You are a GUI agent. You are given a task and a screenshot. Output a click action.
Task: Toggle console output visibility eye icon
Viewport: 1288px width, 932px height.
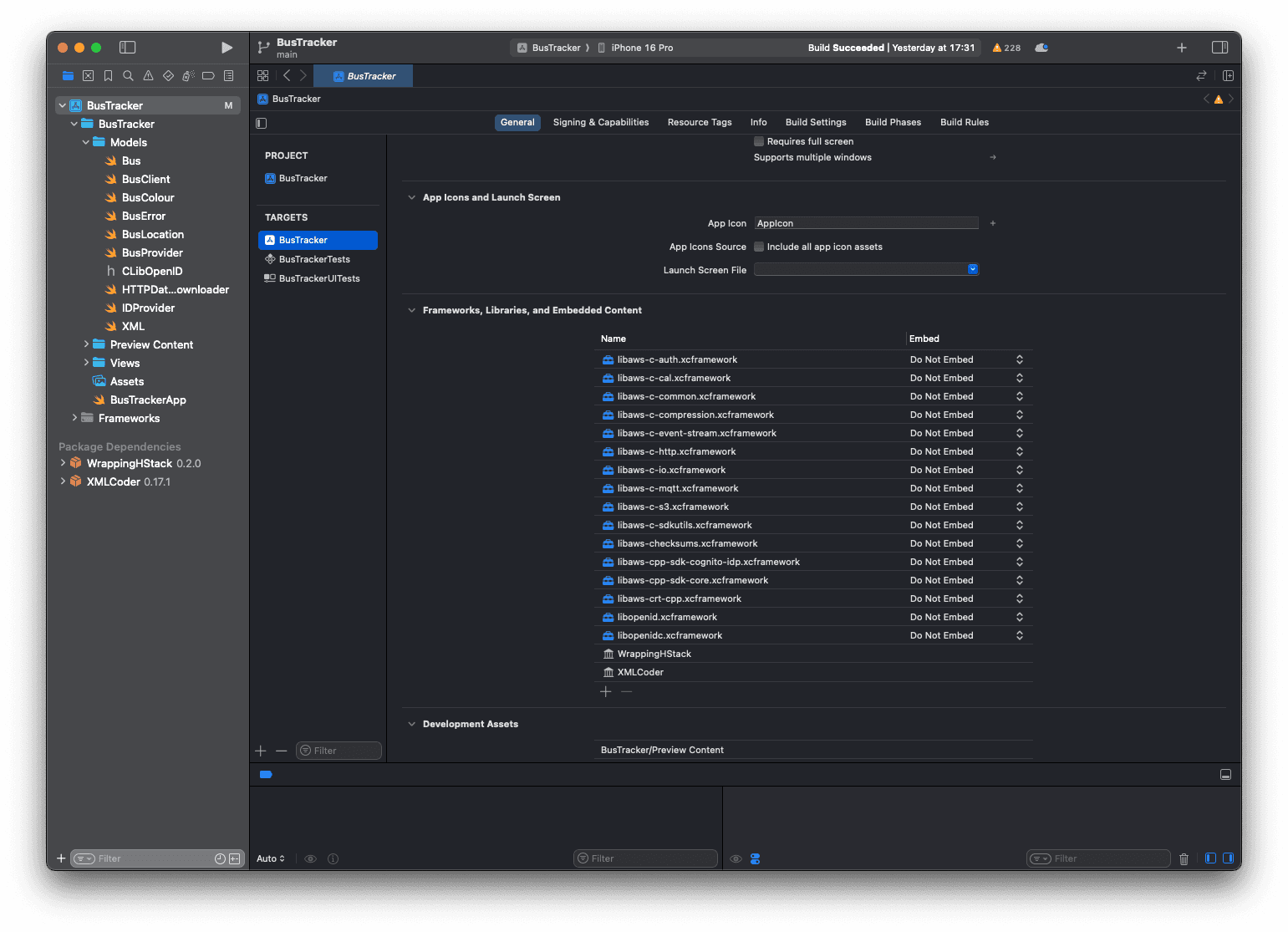coord(736,858)
